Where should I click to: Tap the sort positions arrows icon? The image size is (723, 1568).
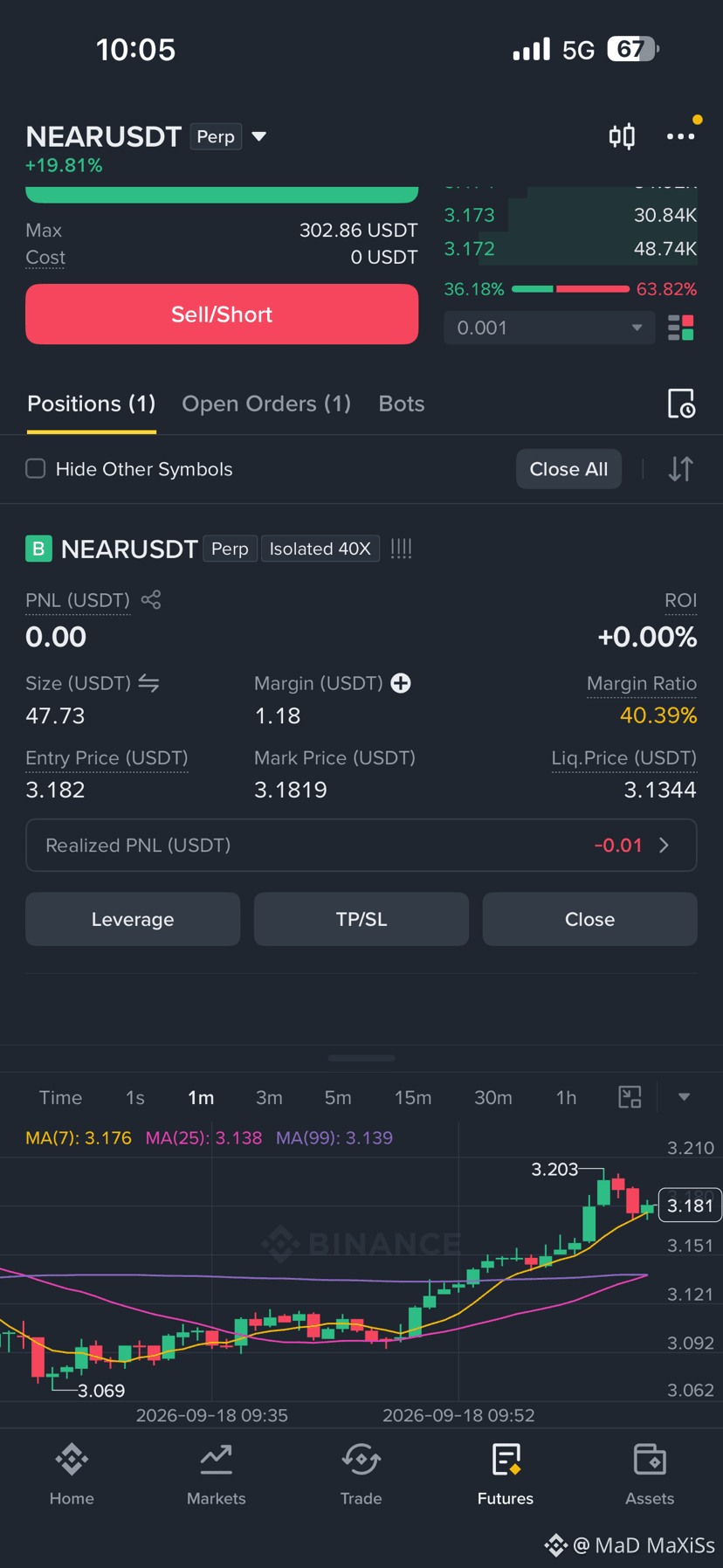pos(680,469)
